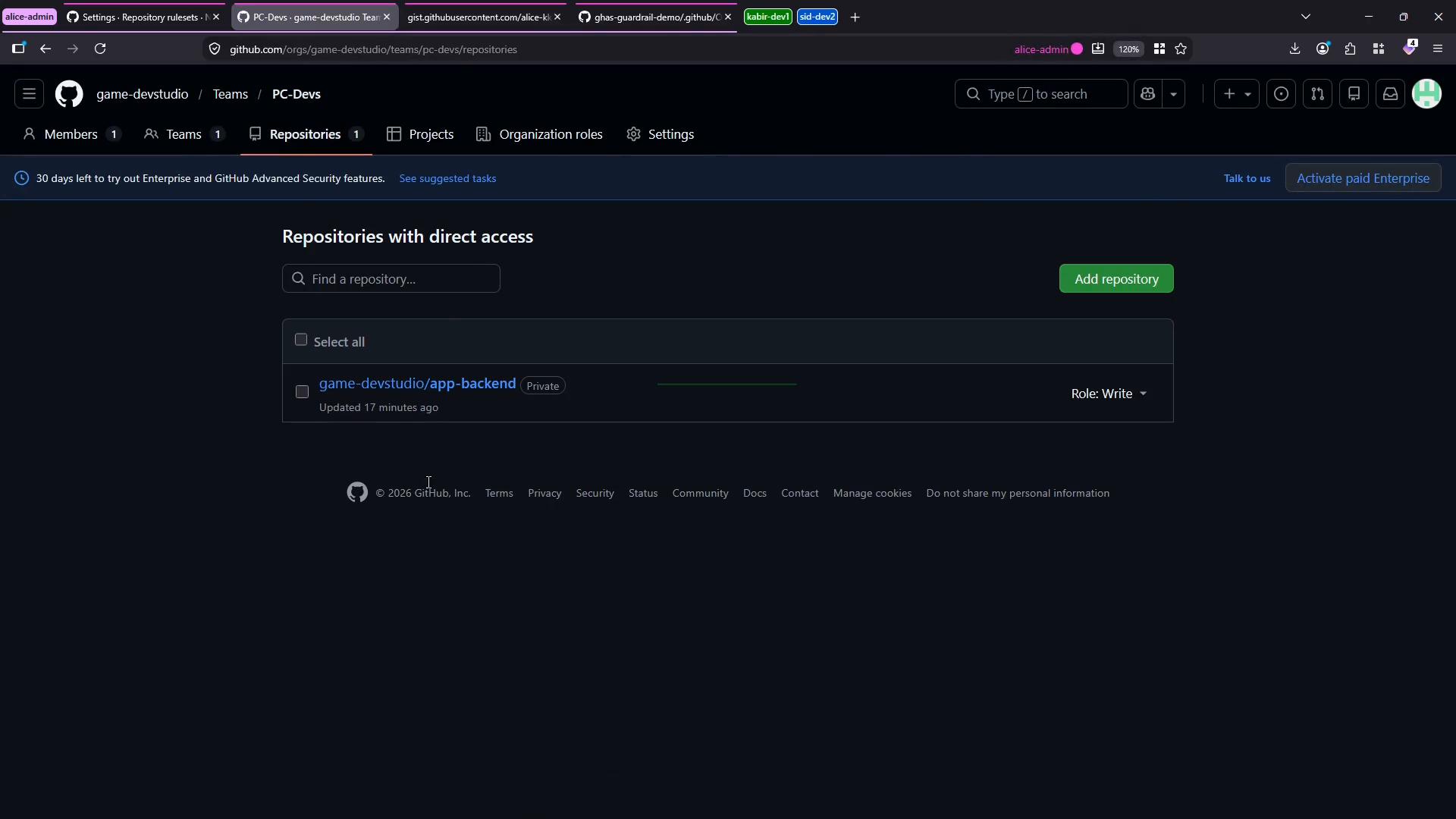The image size is (1456, 819).
Task: Focus the Find a repository field
Action: point(391,279)
